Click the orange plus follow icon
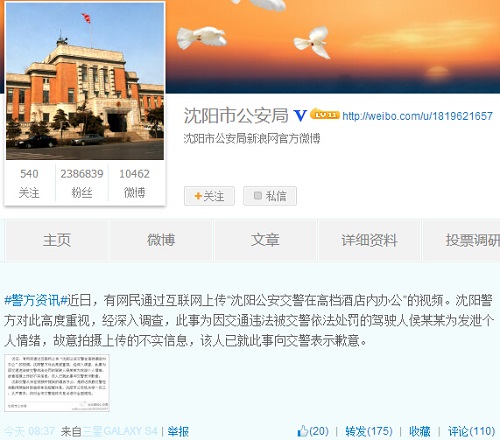 [x=198, y=196]
